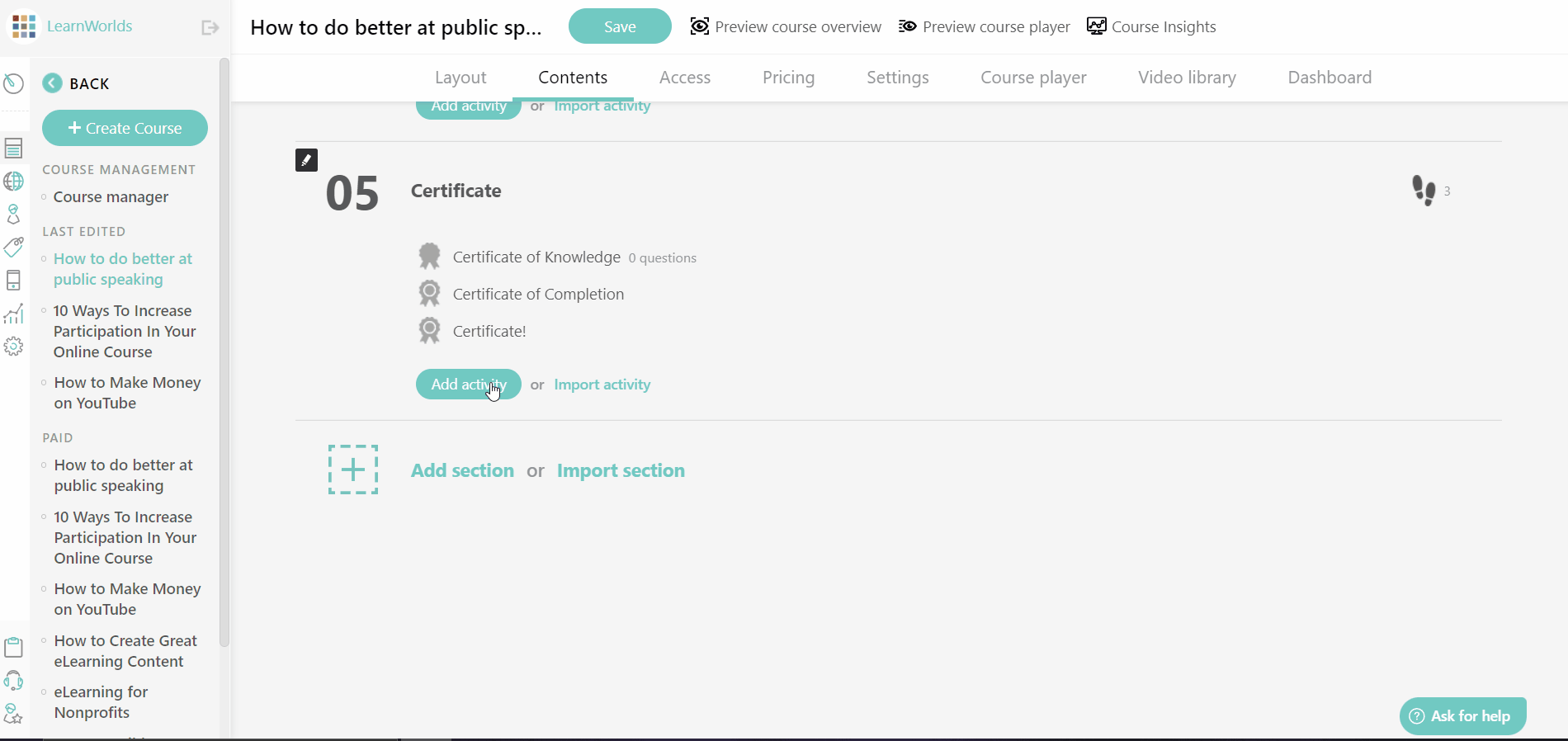The width and height of the screenshot is (1568, 741).
Task: Open the headset support icon
Action: click(14, 680)
